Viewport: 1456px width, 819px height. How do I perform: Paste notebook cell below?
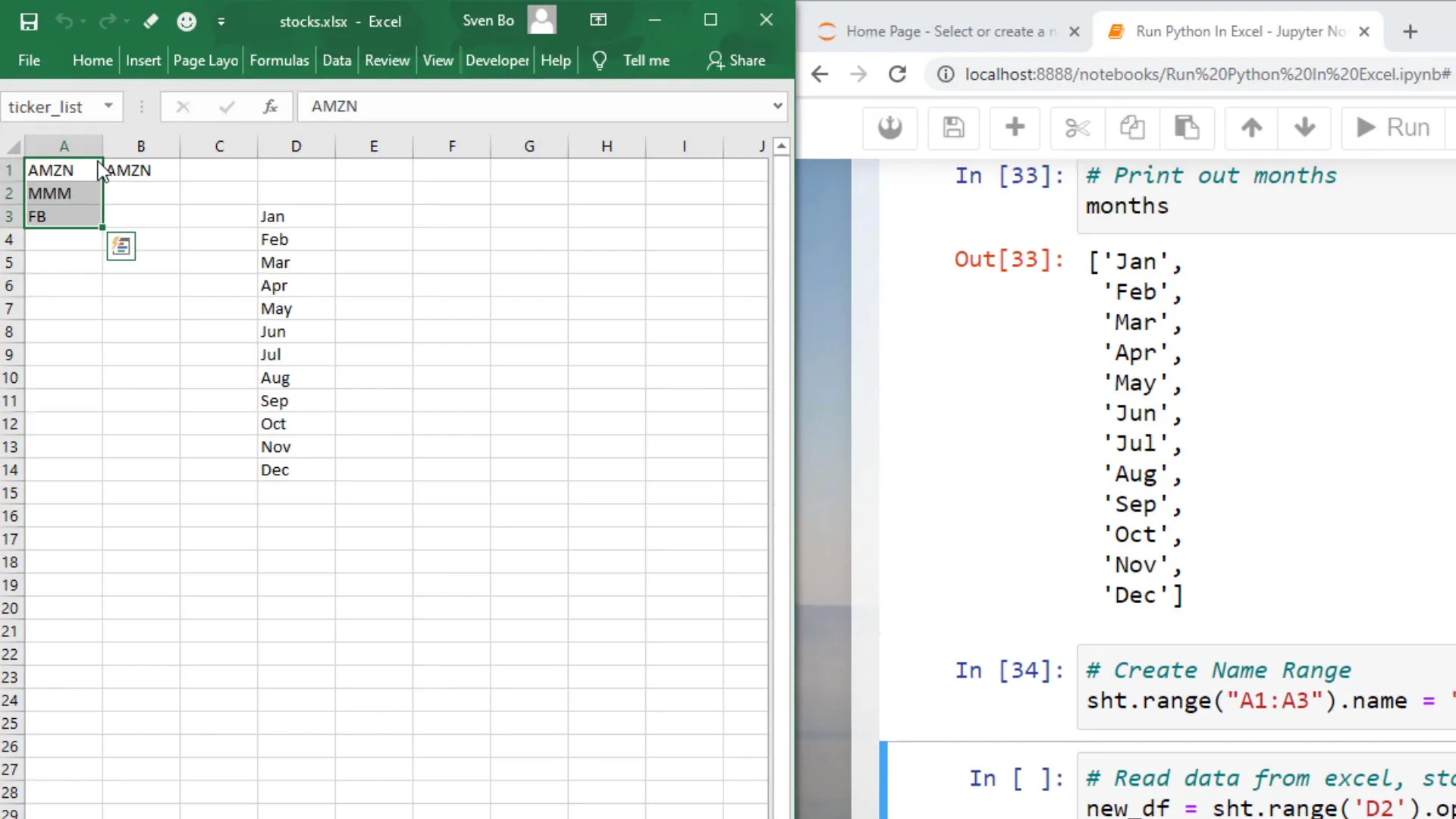(x=1187, y=127)
